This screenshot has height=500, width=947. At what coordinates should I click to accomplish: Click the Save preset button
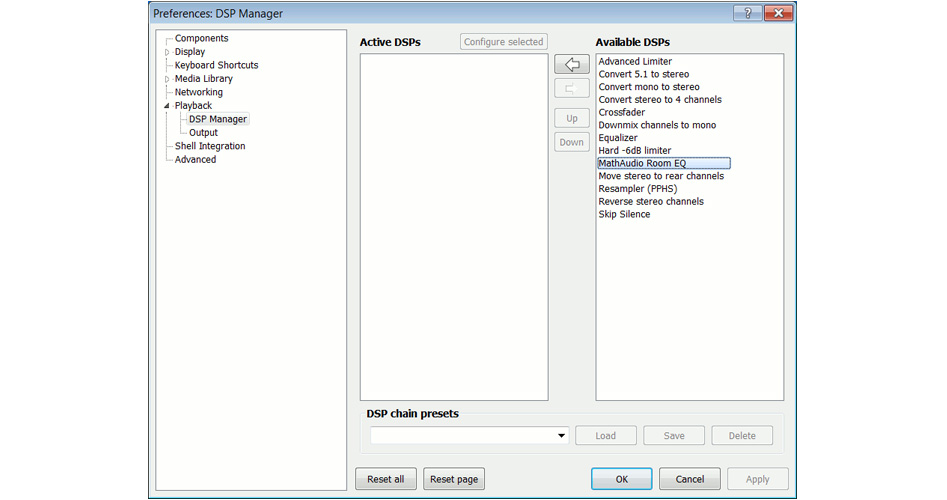pyautogui.click(x=674, y=435)
